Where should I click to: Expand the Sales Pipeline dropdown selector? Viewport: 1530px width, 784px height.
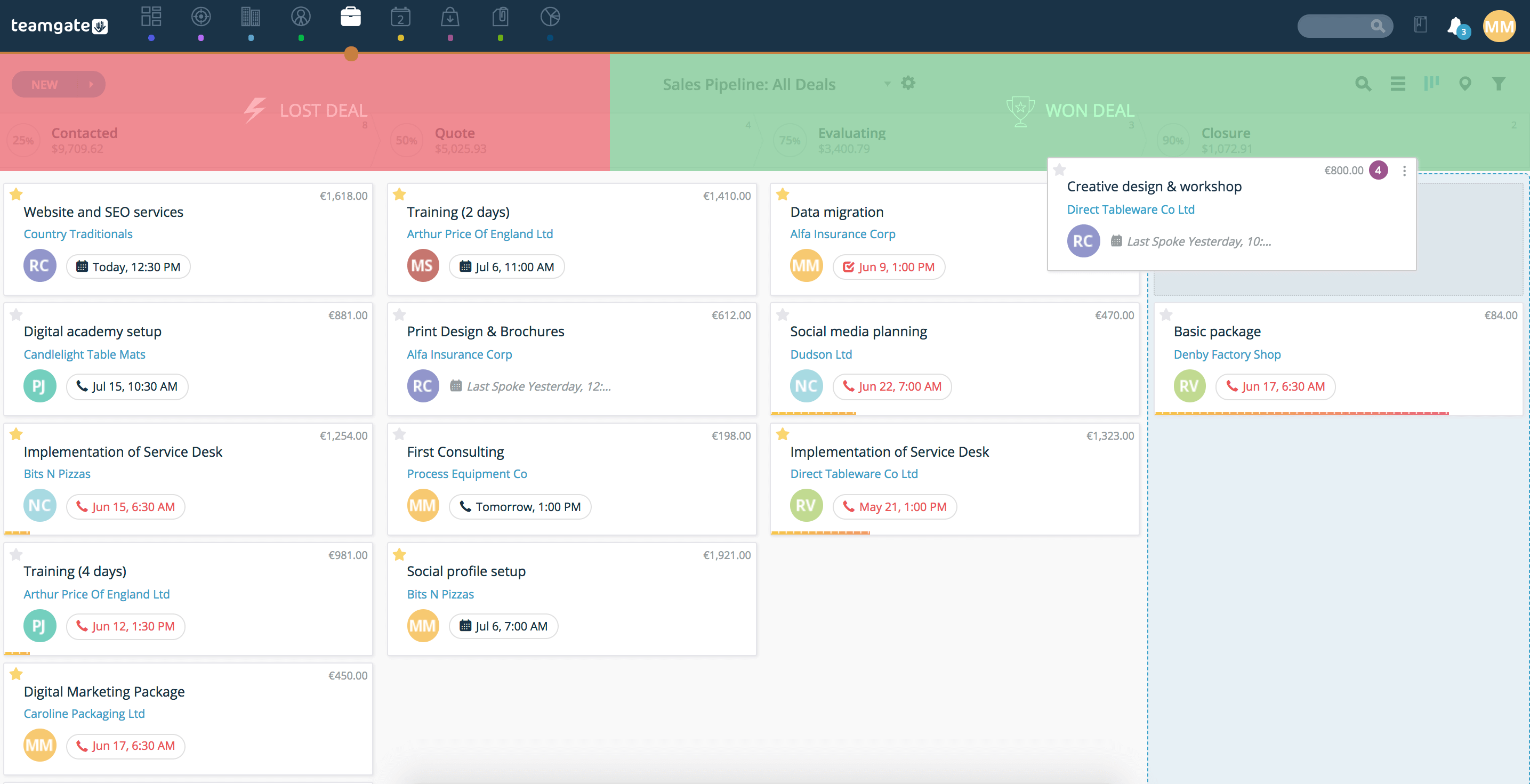coord(883,84)
